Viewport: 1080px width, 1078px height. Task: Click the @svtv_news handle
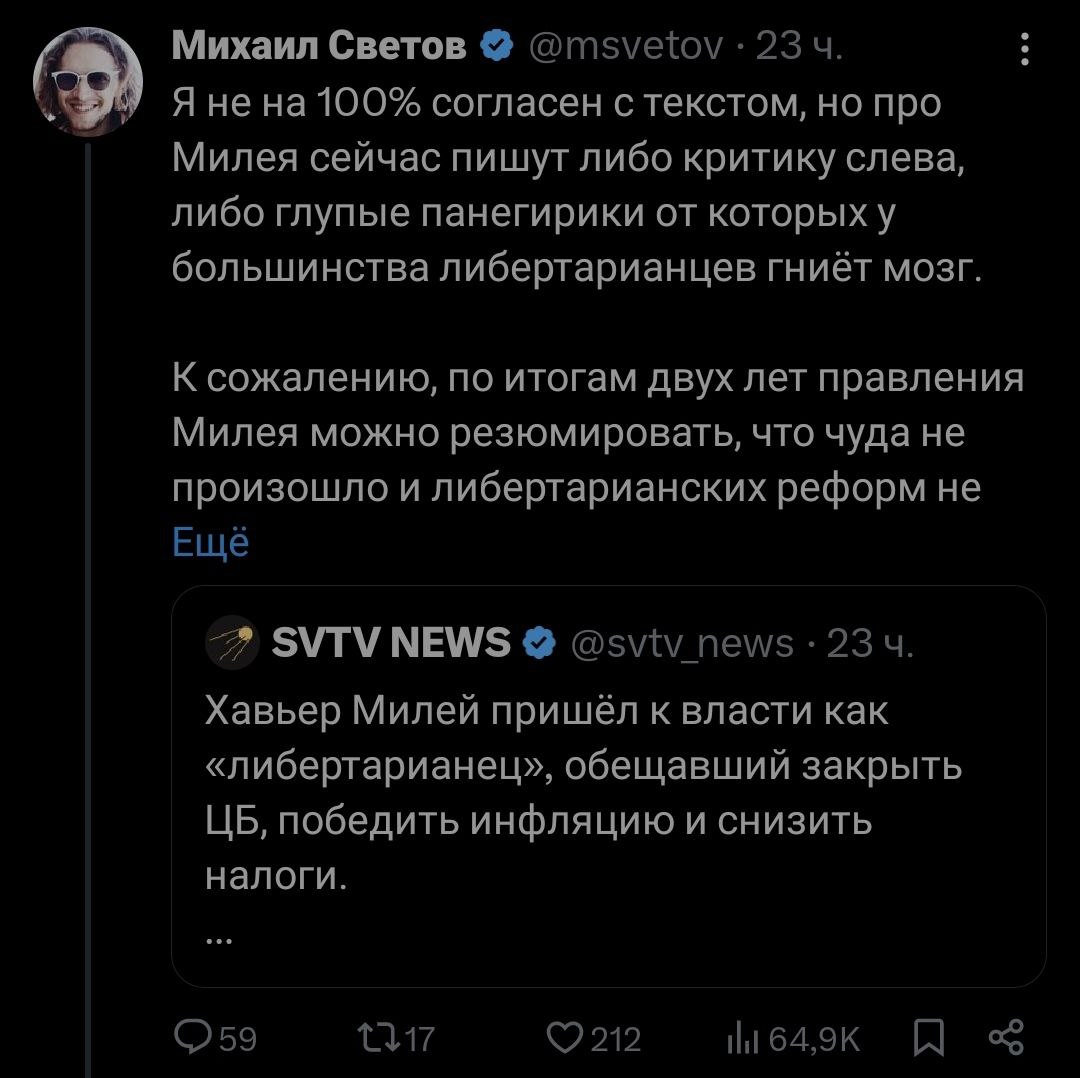[x=682, y=644]
